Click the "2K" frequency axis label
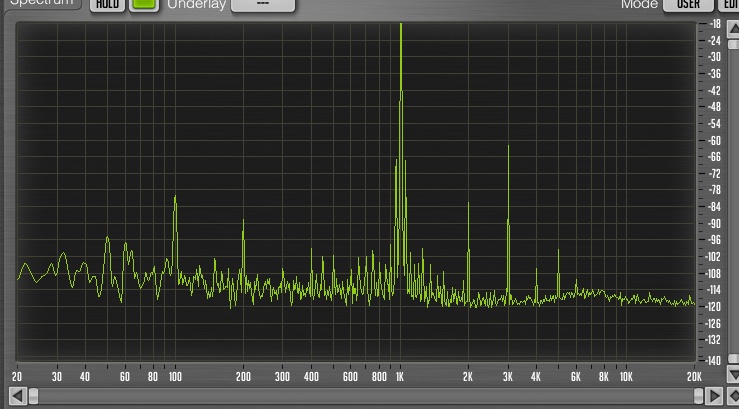 (468, 376)
